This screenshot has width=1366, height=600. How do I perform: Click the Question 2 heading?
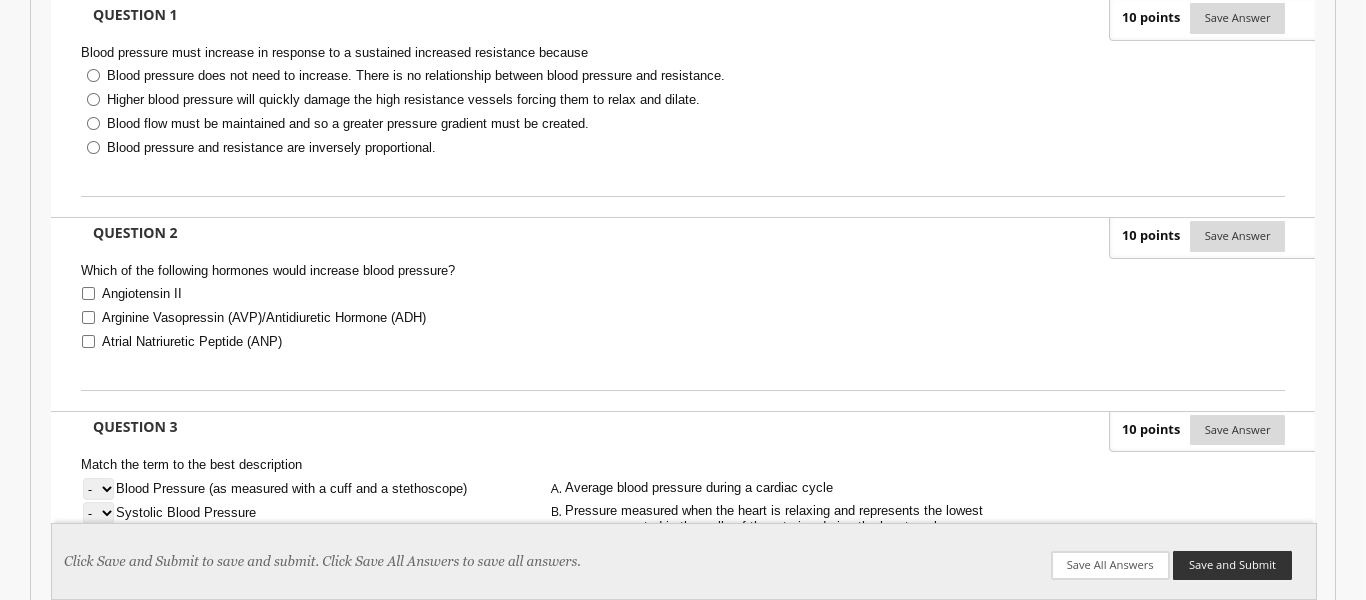click(135, 233)
